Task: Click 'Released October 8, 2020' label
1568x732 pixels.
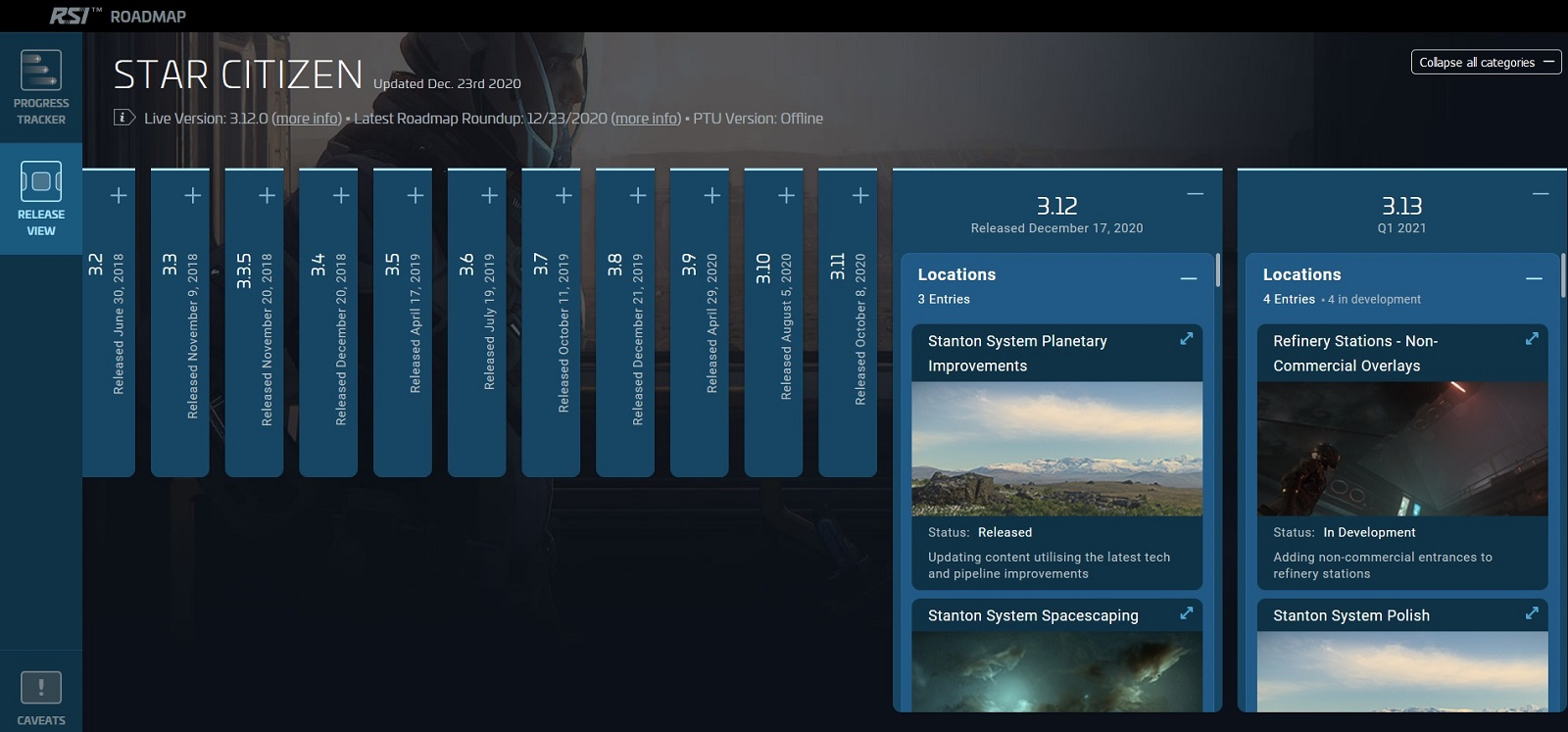Action: pos(860,329)
